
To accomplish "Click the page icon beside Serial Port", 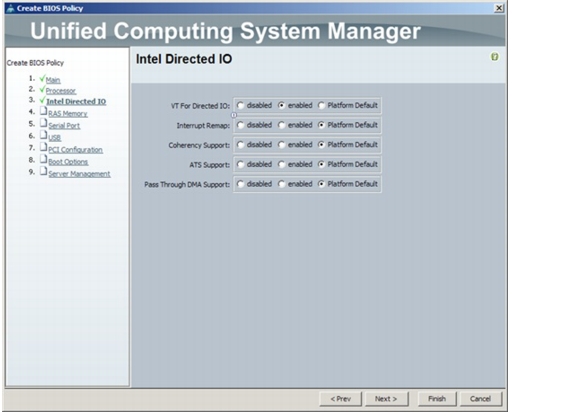I will pyautogui.click(x=43, y=123).
